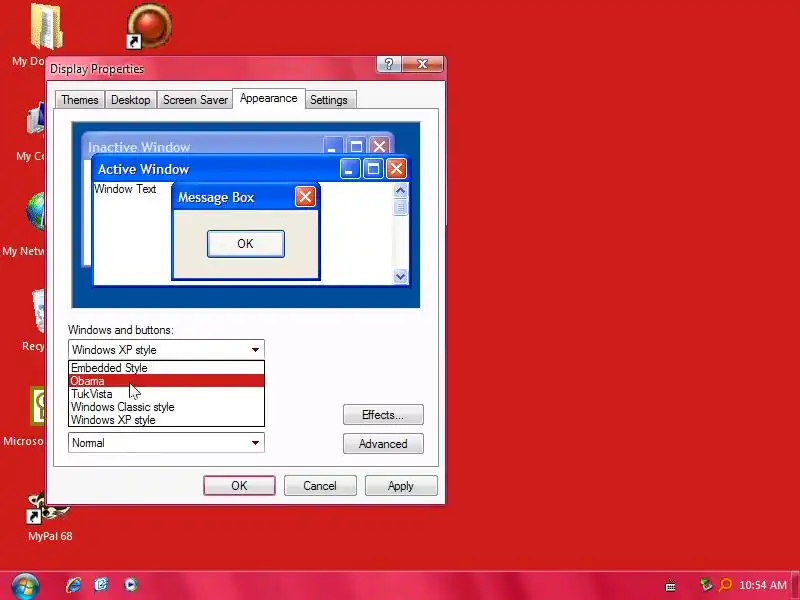Launch Windows Media Player from the taskbar
Screen dimensions: 800x600
coord(131,584)
